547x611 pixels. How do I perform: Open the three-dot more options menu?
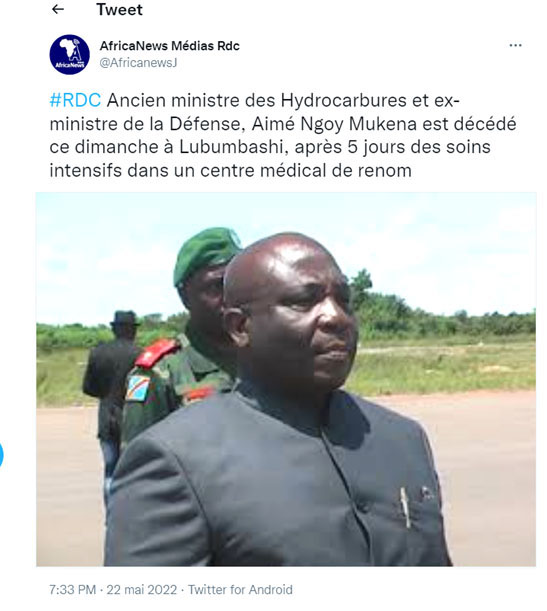[515, 46]
